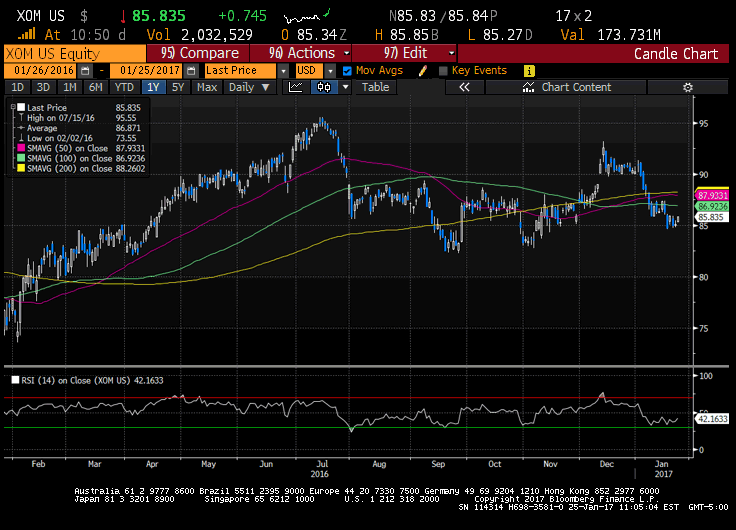Switch to line chart view
The width and height of the screenshot is (736, 530).
click(296, 87)
